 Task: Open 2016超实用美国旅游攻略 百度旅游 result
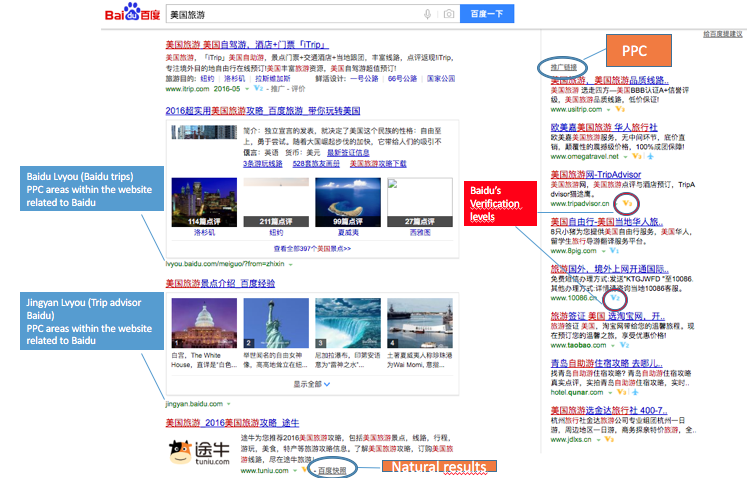(x=263, y=111)
